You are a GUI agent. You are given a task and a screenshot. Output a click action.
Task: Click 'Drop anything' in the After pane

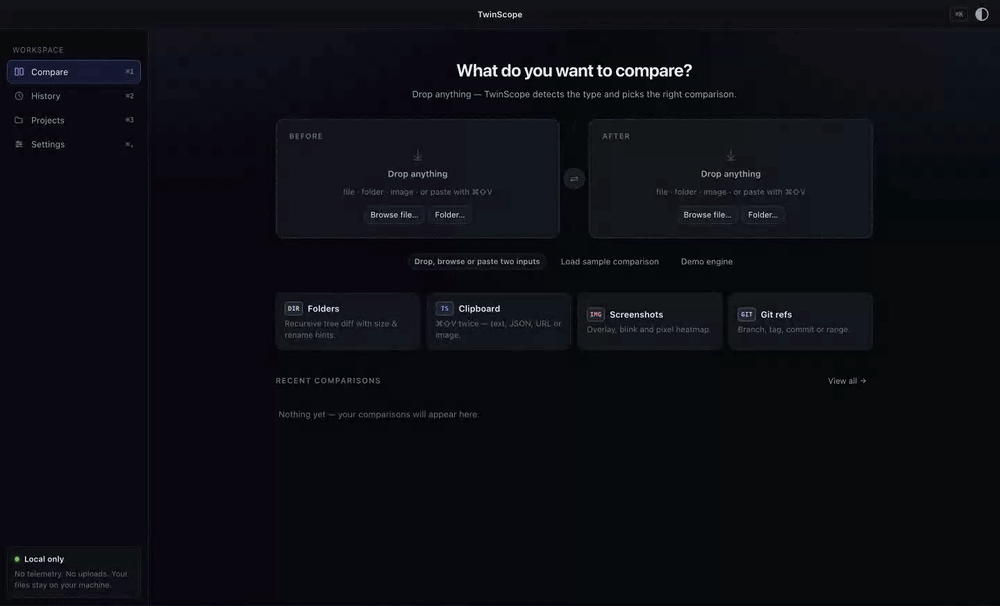(x=731, y=174)
